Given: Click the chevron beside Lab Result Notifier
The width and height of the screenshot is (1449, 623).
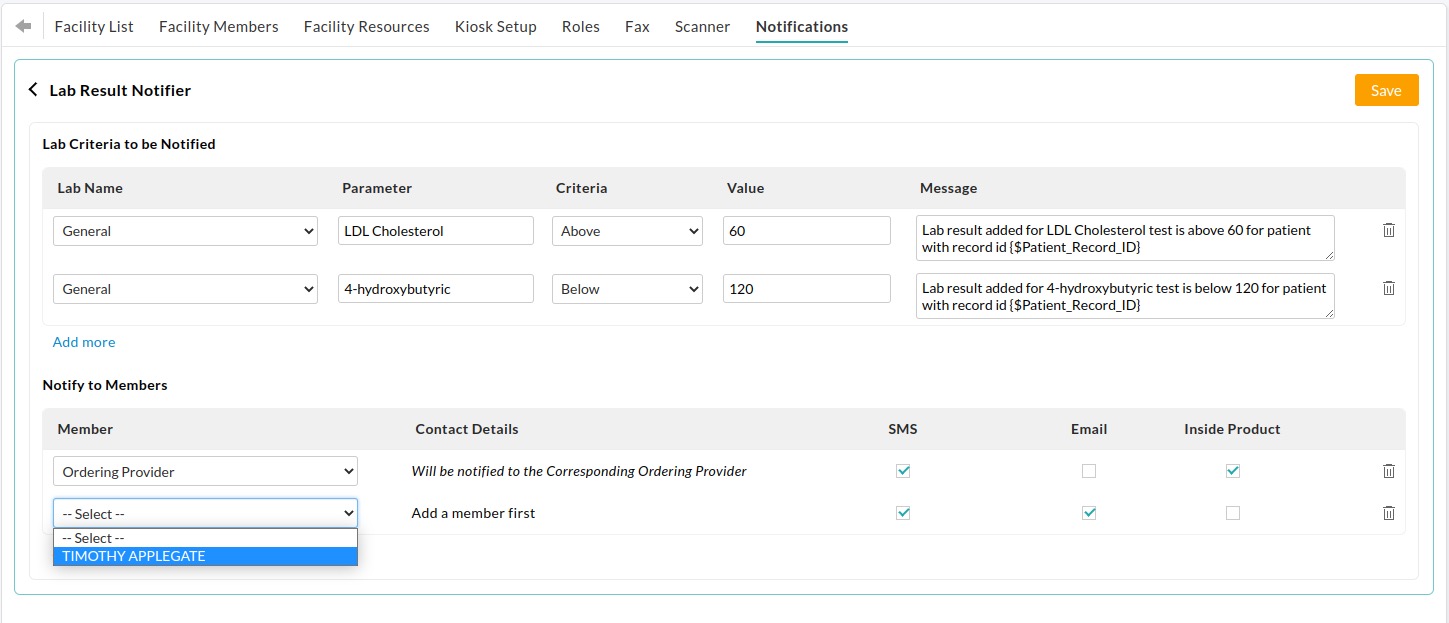Looking at the screenshot, I should (x=33, y=89).
